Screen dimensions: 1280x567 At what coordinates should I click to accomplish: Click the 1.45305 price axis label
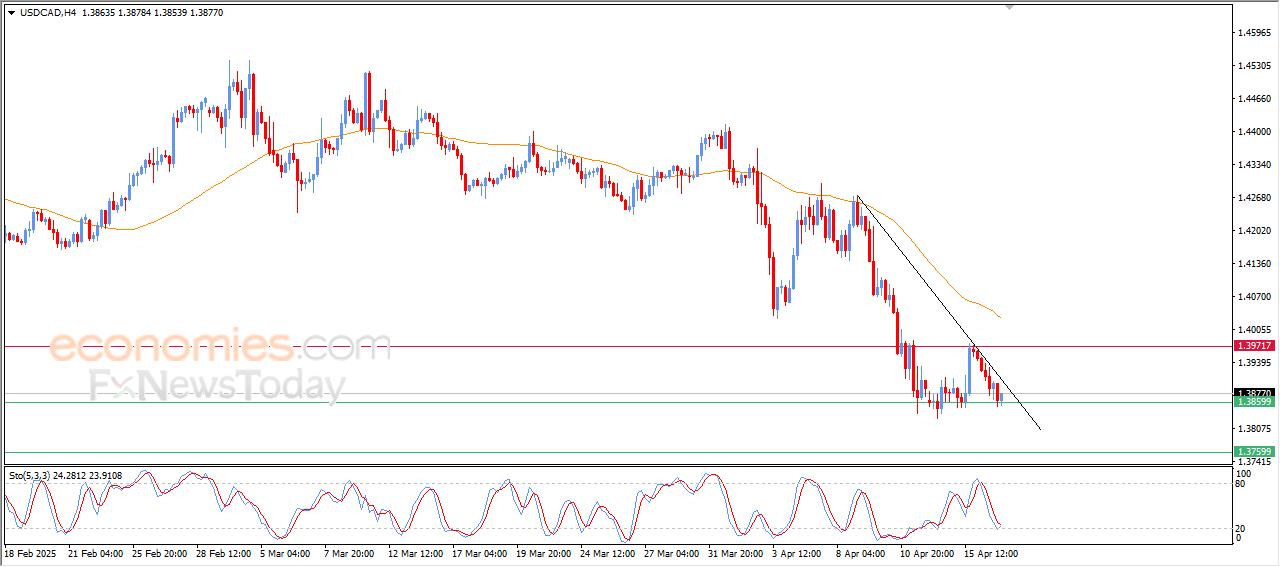[1255, 66]
